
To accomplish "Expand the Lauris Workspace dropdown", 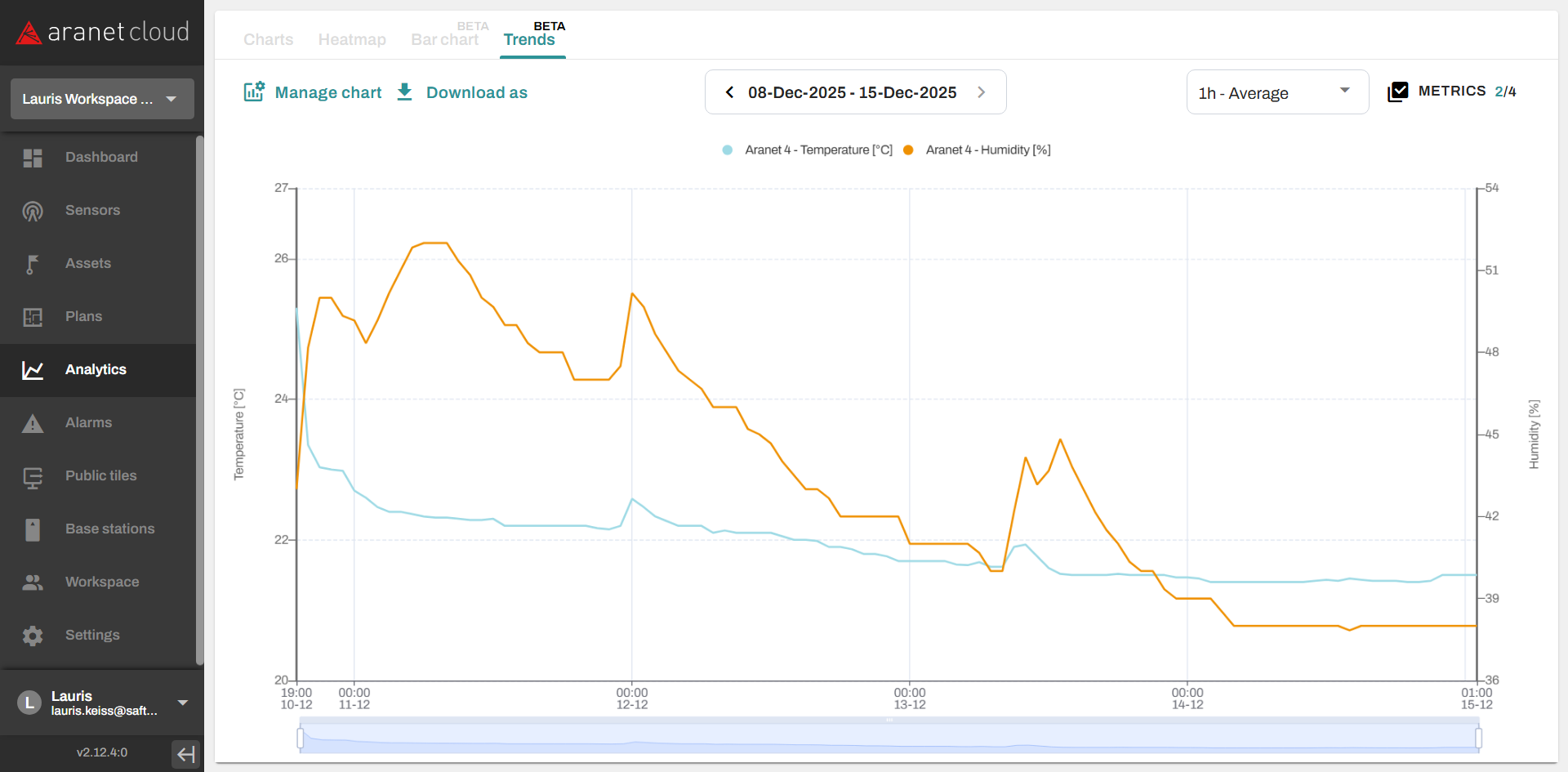I will [102, 99].
